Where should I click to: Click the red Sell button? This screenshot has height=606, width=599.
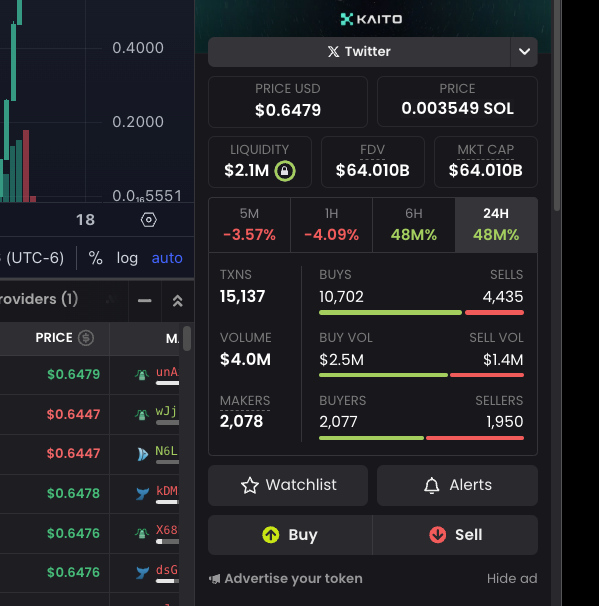pos(455,535)
